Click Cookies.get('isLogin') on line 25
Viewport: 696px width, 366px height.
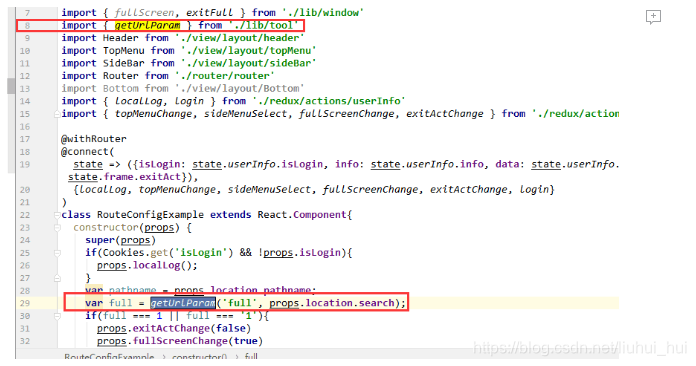[x=168, y=252]
